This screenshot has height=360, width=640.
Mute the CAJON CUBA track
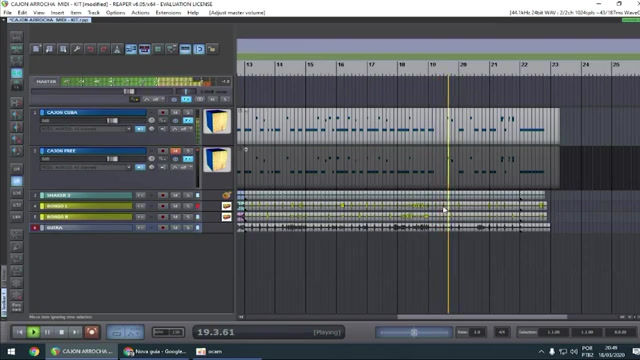click(176, 112)
